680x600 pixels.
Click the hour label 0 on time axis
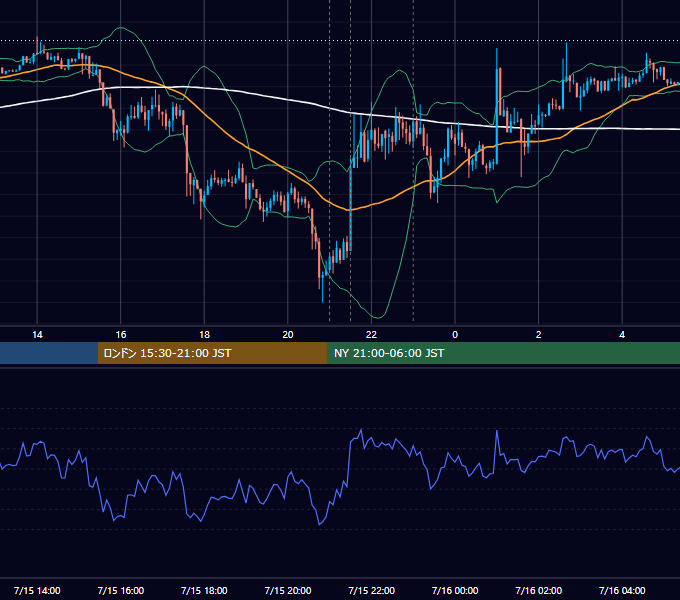pyautogui.click(x=455, y=334)
